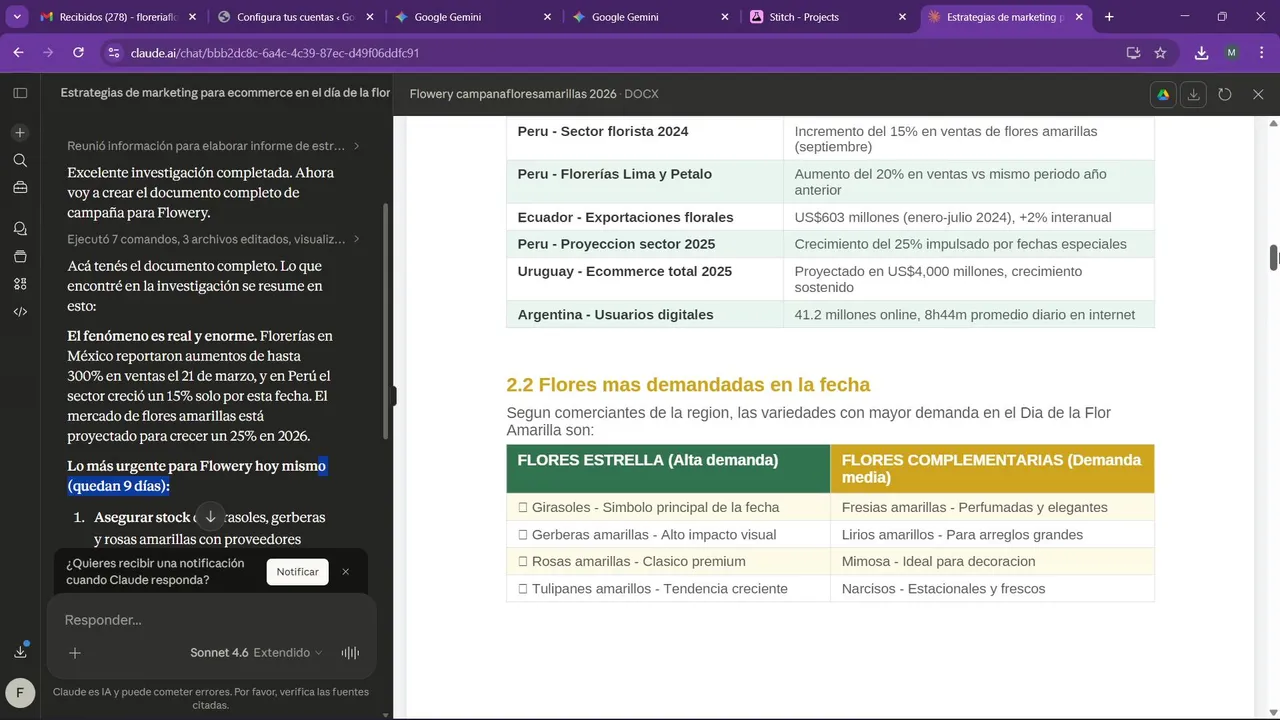Image resolution: width=1280 pixels, height=720 pixels.
Task: Click the chat conversation scrollbar thumb
Action: 385,320
